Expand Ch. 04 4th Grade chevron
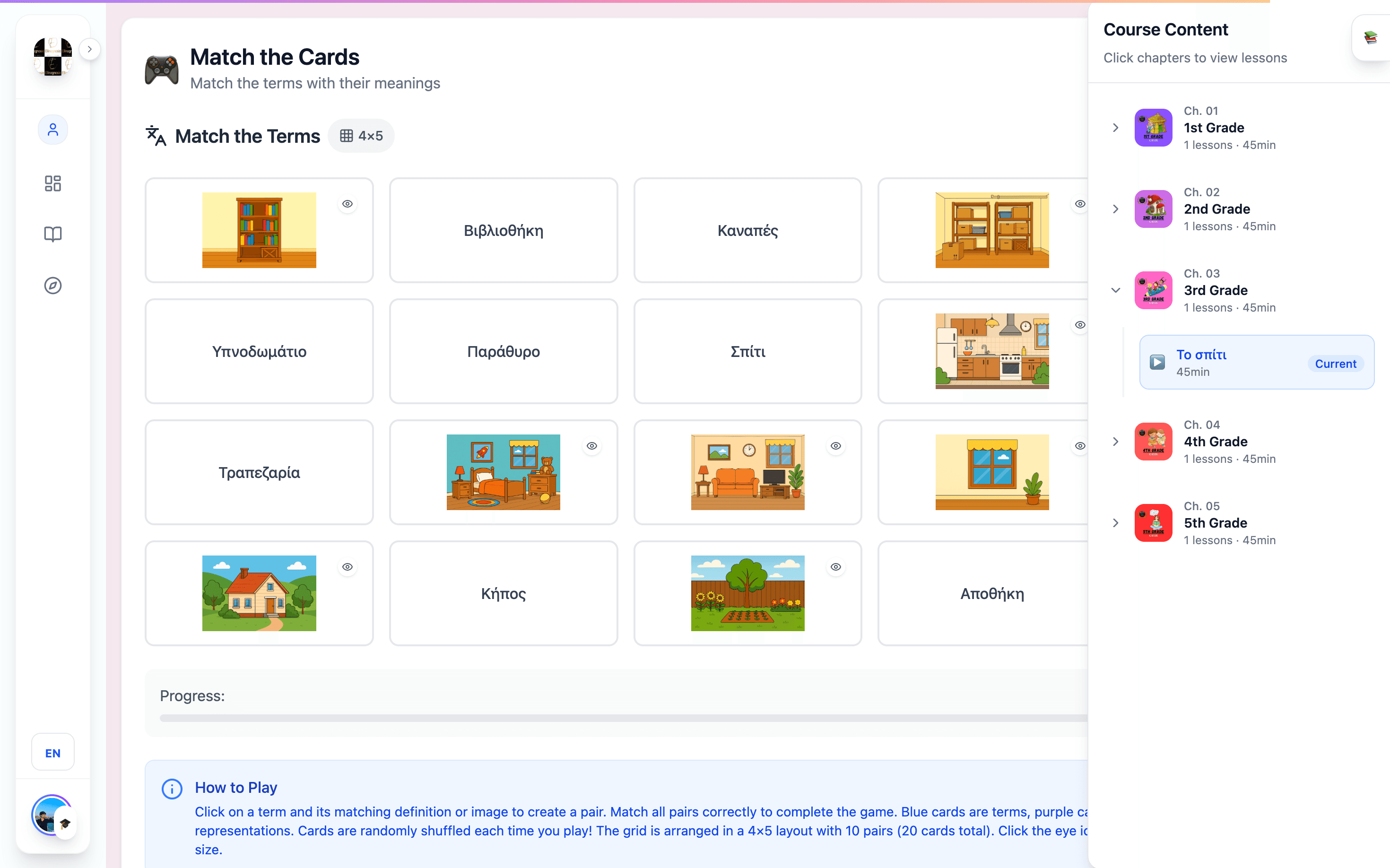1390x868 pixels. pyautogui.click(x=1115, y=442)
